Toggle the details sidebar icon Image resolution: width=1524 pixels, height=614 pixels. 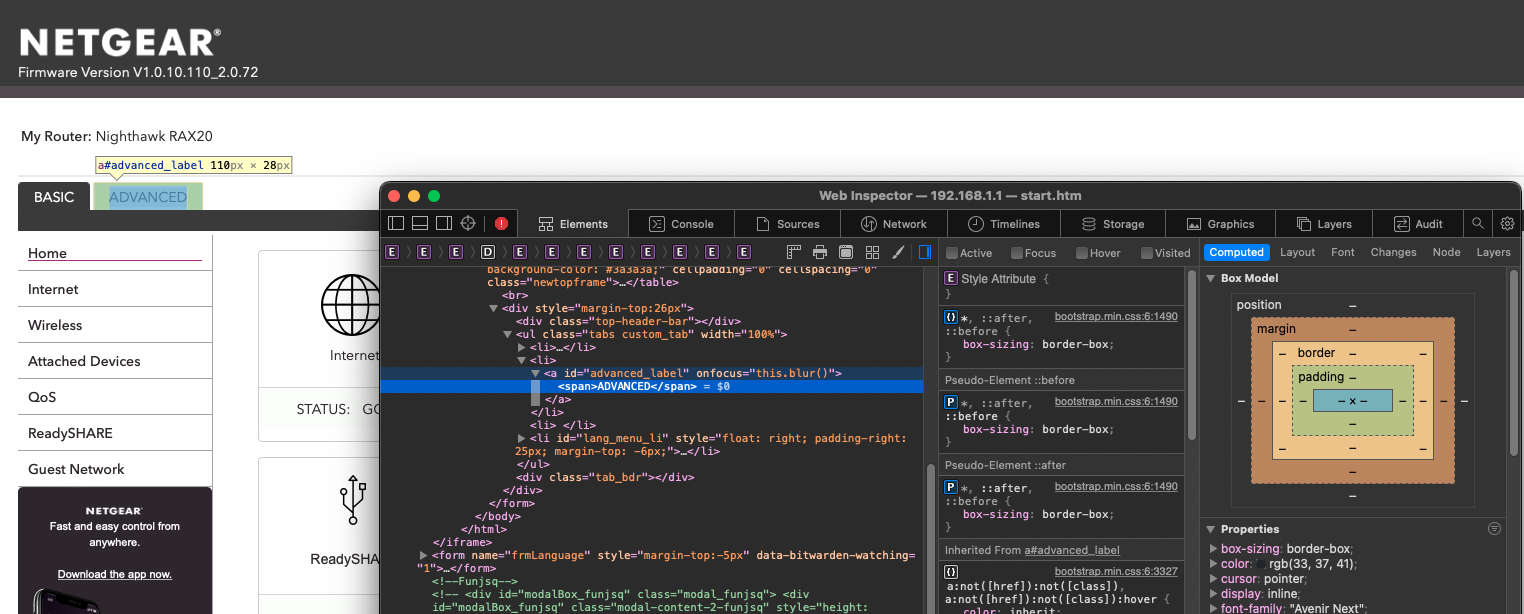pos(925,252)
